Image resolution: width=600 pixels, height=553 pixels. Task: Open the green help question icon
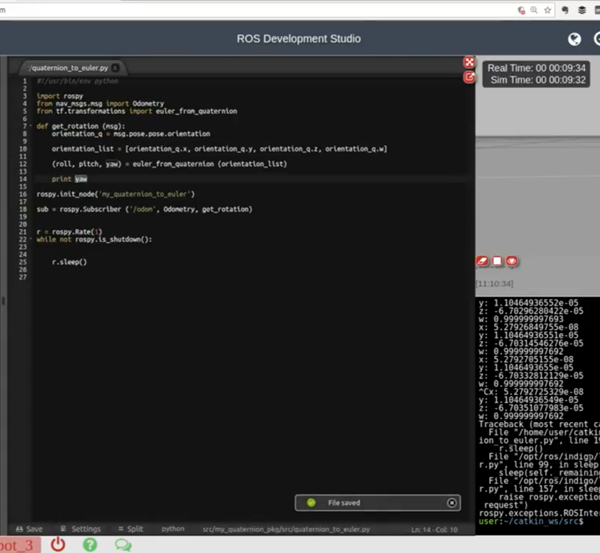point(90,545)
